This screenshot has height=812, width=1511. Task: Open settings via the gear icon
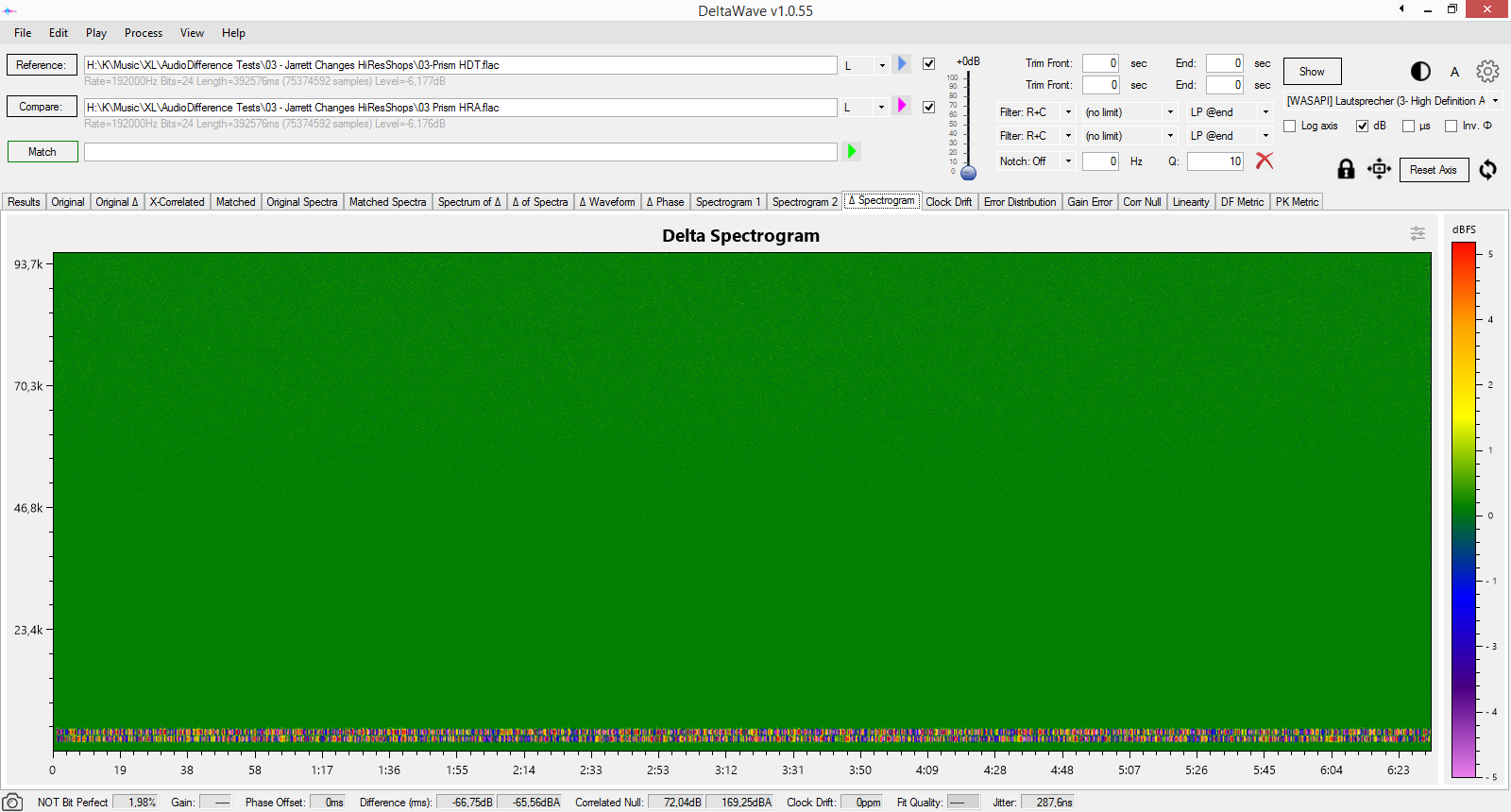1487,72
